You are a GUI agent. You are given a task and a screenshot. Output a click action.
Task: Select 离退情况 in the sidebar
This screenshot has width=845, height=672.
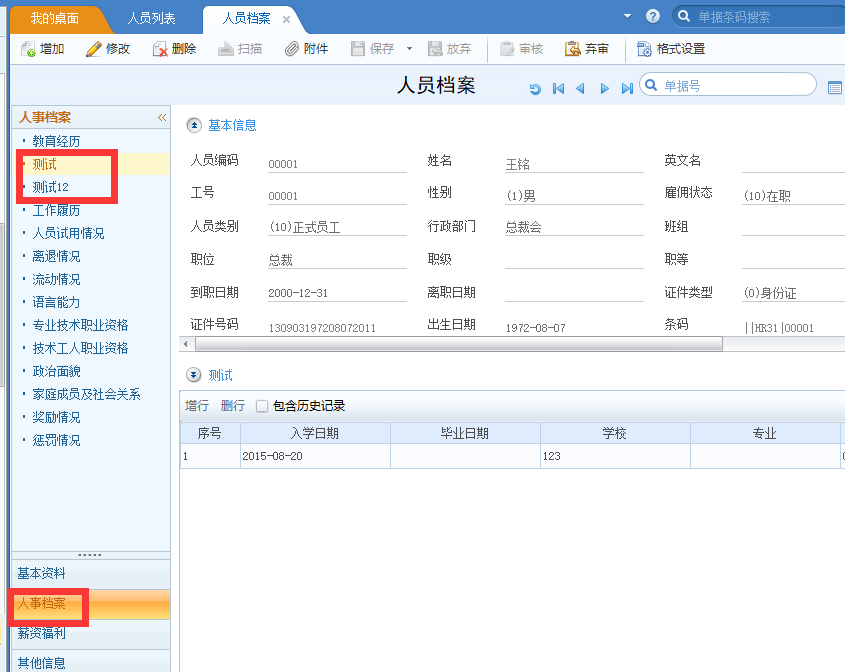pos(56,257)
